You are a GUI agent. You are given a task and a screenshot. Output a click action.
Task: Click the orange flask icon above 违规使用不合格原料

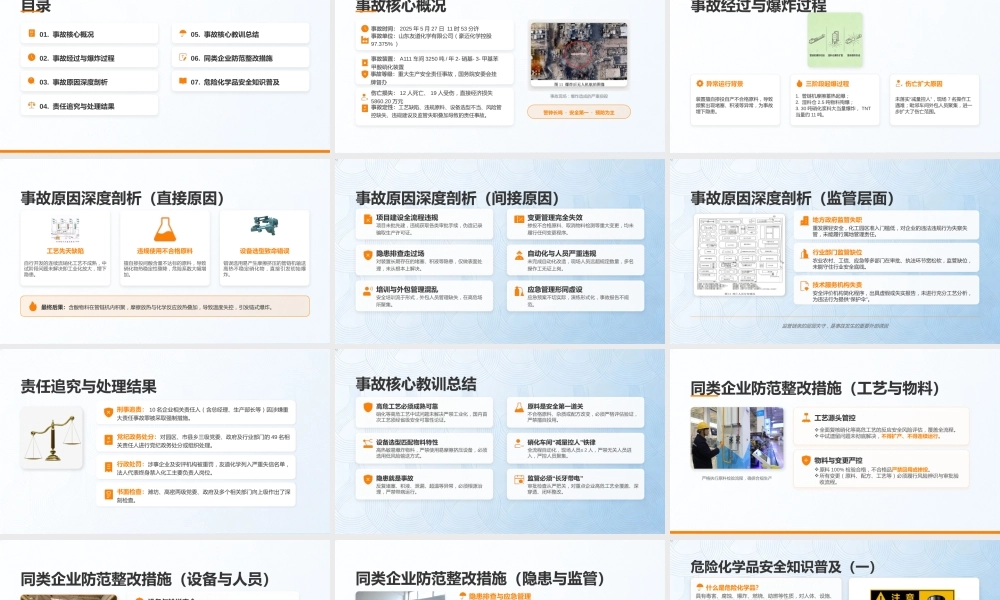[165, 229]
